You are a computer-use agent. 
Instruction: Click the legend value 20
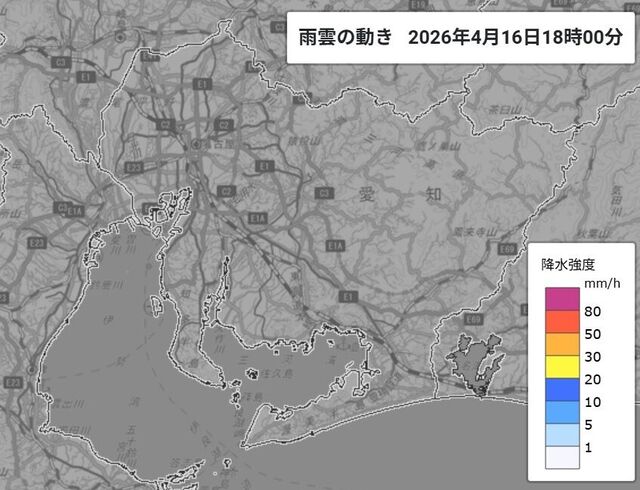[x=593, y=379]
